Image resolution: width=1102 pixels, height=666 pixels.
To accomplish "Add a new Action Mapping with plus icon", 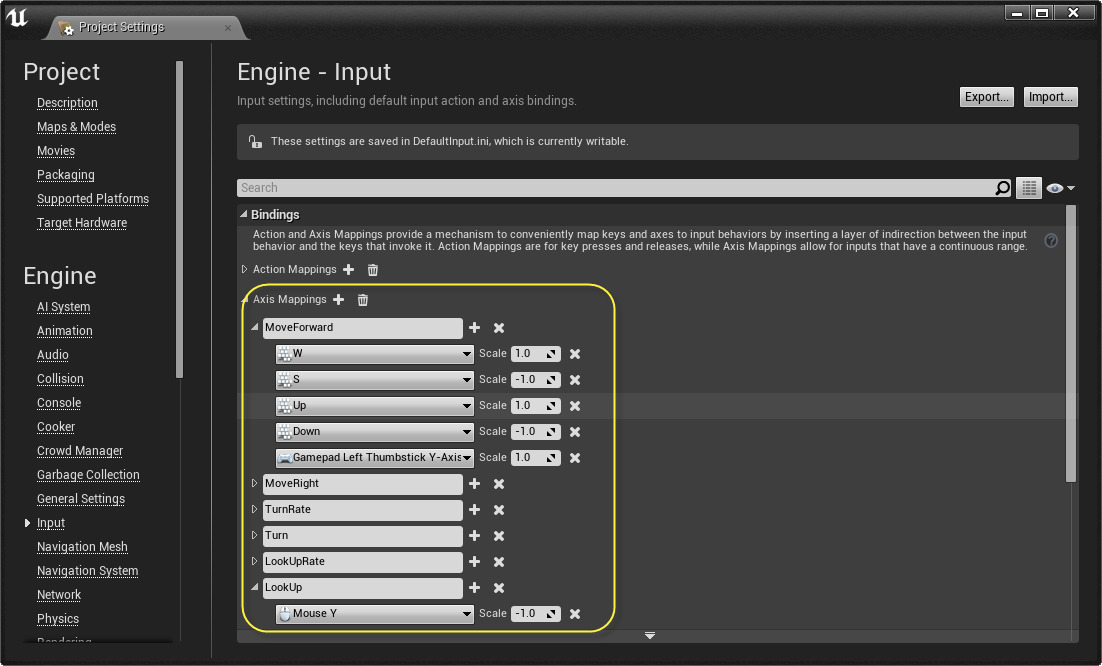I will [348, 270].
